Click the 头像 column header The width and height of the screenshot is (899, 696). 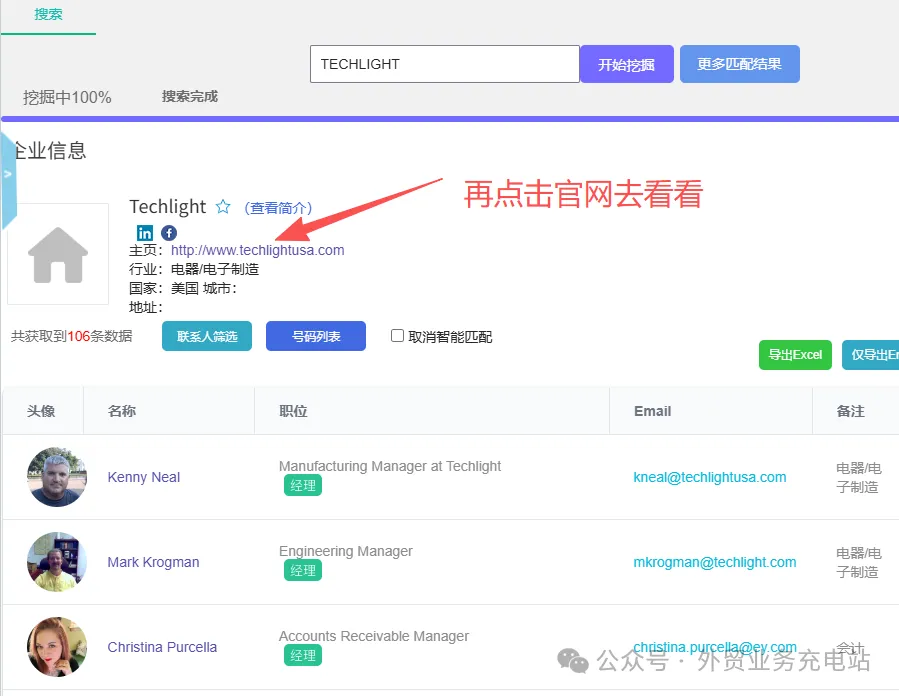[x=41, y=411]
